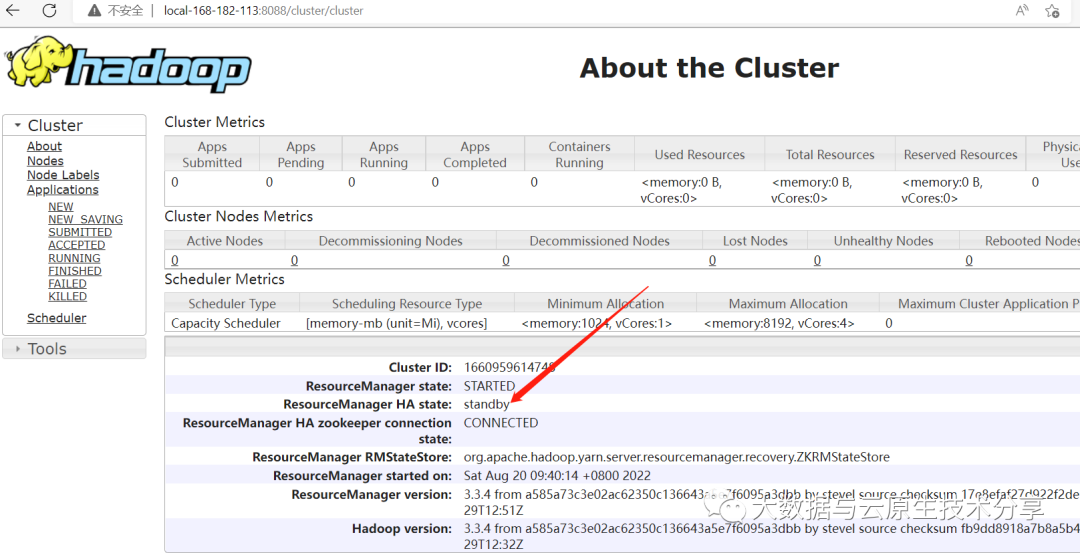
Task: Click the Apps Submitted column header
Action: coord(211,154)
